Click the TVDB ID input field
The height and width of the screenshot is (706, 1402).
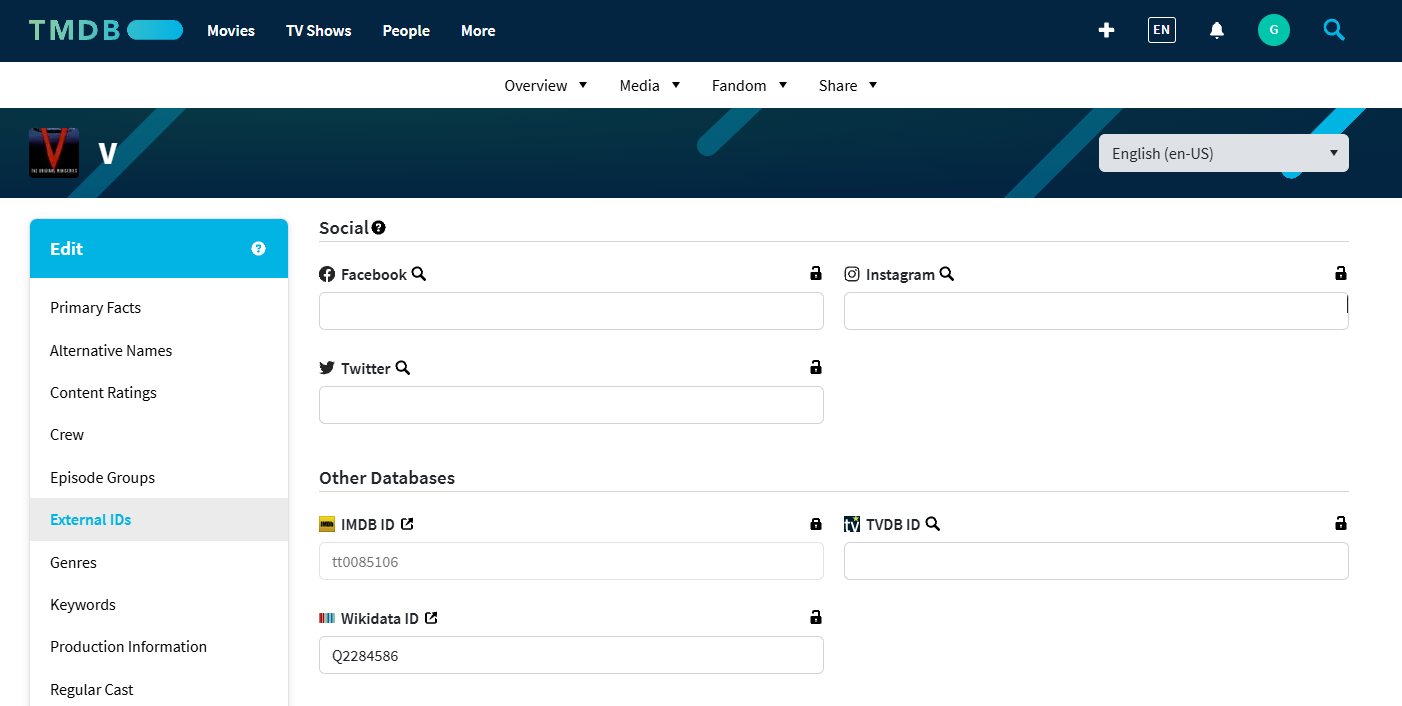click(1096, 561)
